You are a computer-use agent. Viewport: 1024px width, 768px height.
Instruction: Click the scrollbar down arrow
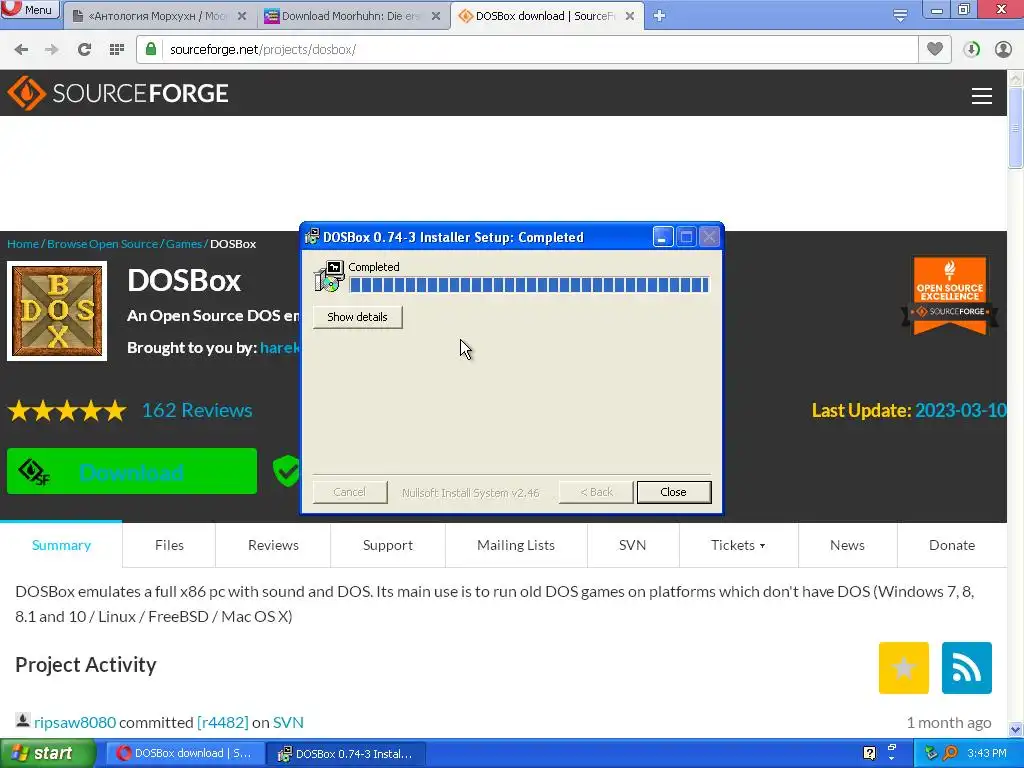1015,729
